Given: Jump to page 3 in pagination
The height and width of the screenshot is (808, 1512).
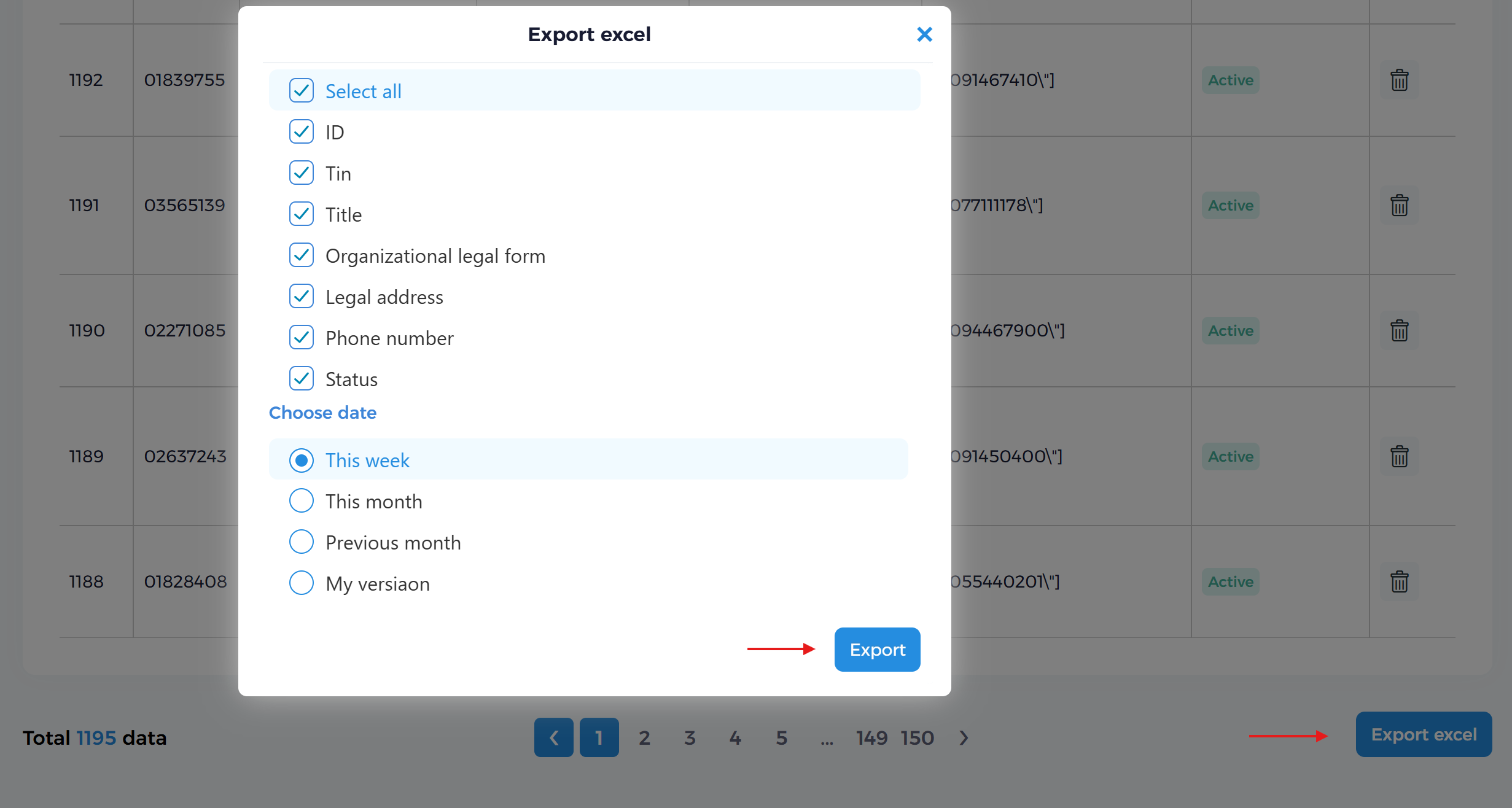Looking at the screenshot, I should (x=690, y=737).
